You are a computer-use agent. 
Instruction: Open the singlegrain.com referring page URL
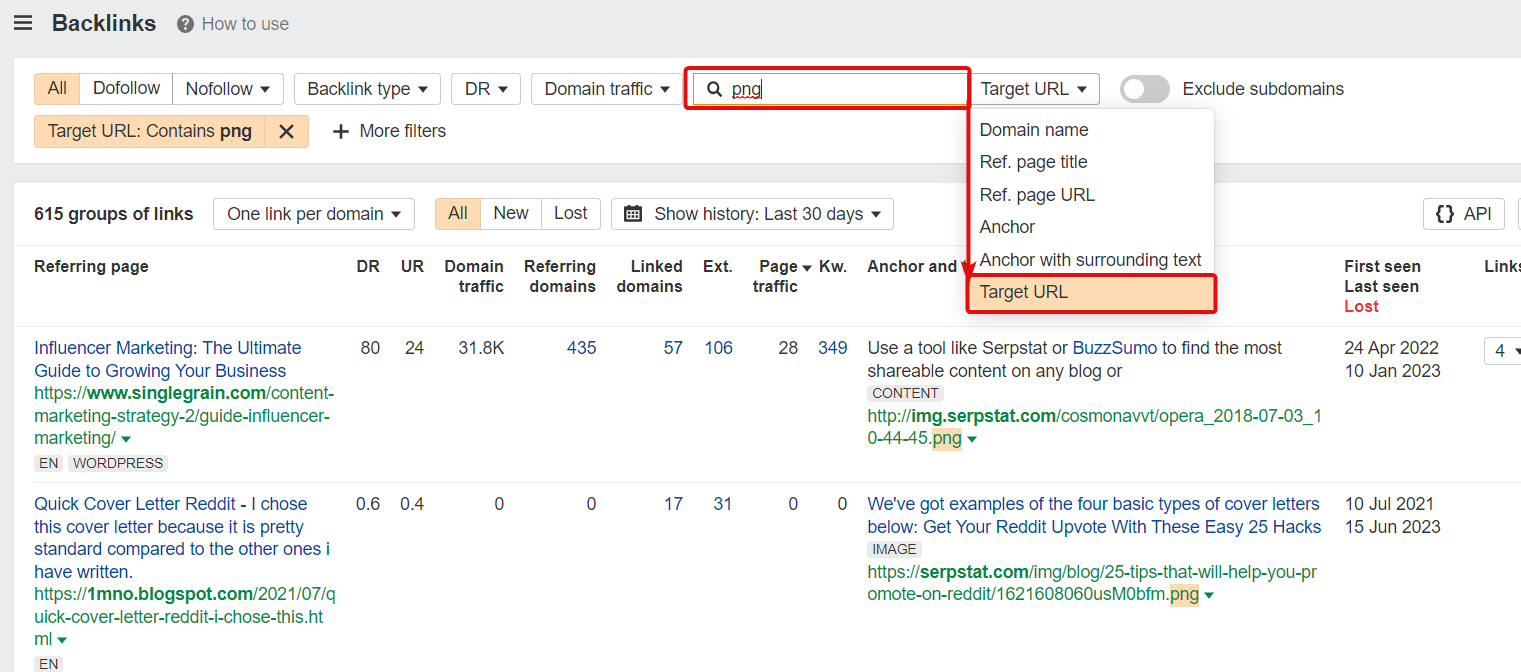pyautogui.click(x=184, y=415)
